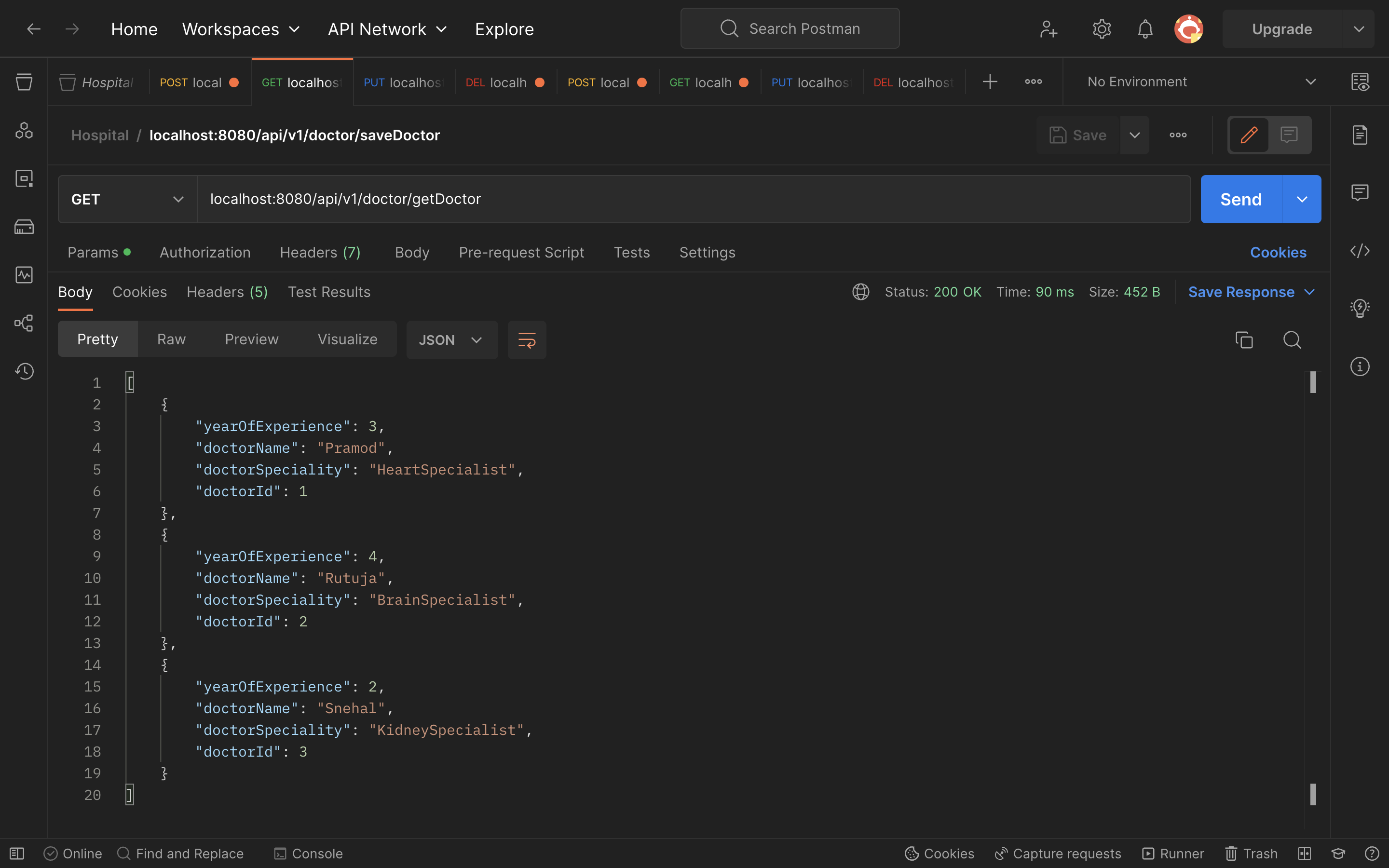The image size is (1389, 868).
Task: Open Console in status bar
Action: click(x=308, y=854)
